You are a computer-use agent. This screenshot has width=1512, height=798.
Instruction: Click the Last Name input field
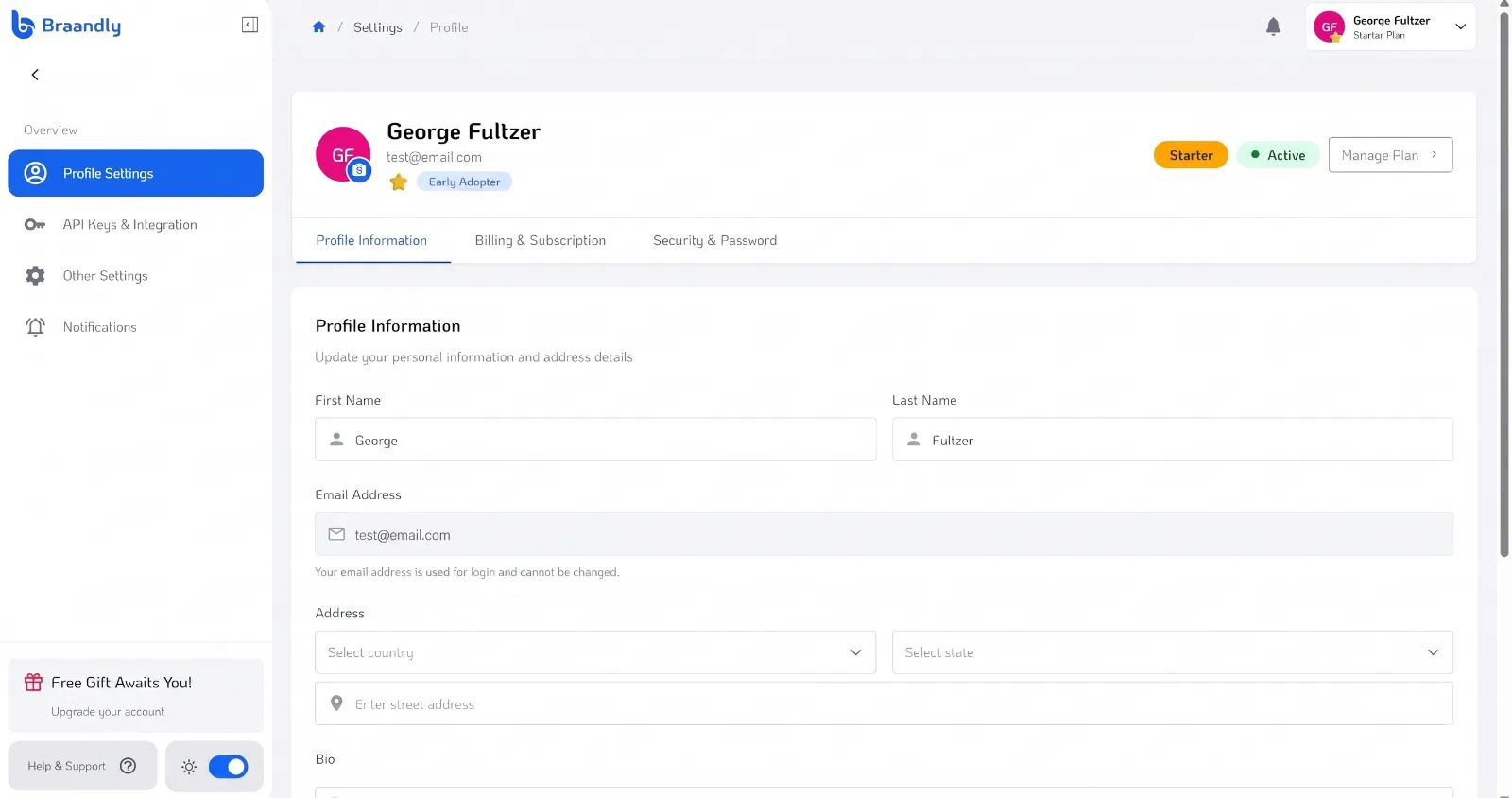1173,440
